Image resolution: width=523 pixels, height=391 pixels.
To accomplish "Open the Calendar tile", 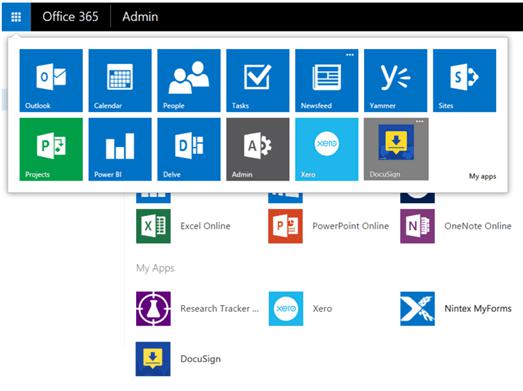I will (120, 80).
